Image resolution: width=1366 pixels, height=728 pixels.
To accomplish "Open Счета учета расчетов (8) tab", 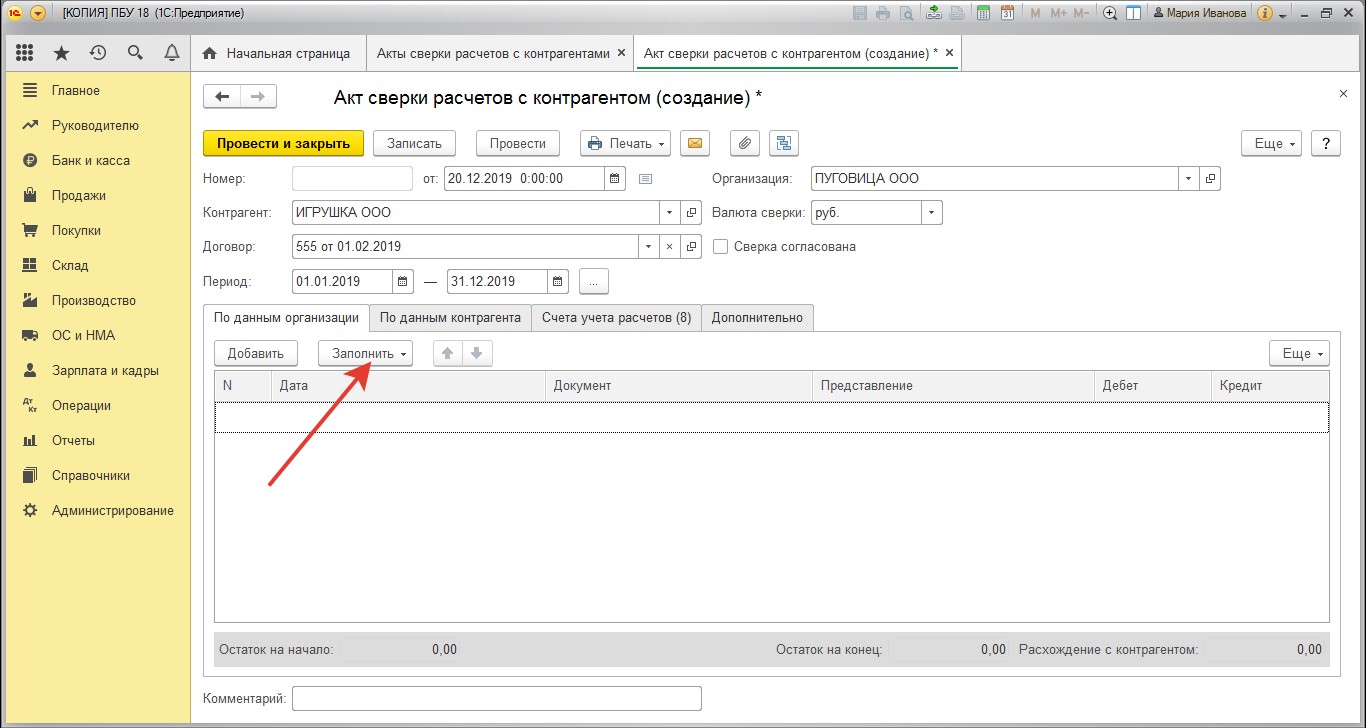I will [x=616, y=318].
